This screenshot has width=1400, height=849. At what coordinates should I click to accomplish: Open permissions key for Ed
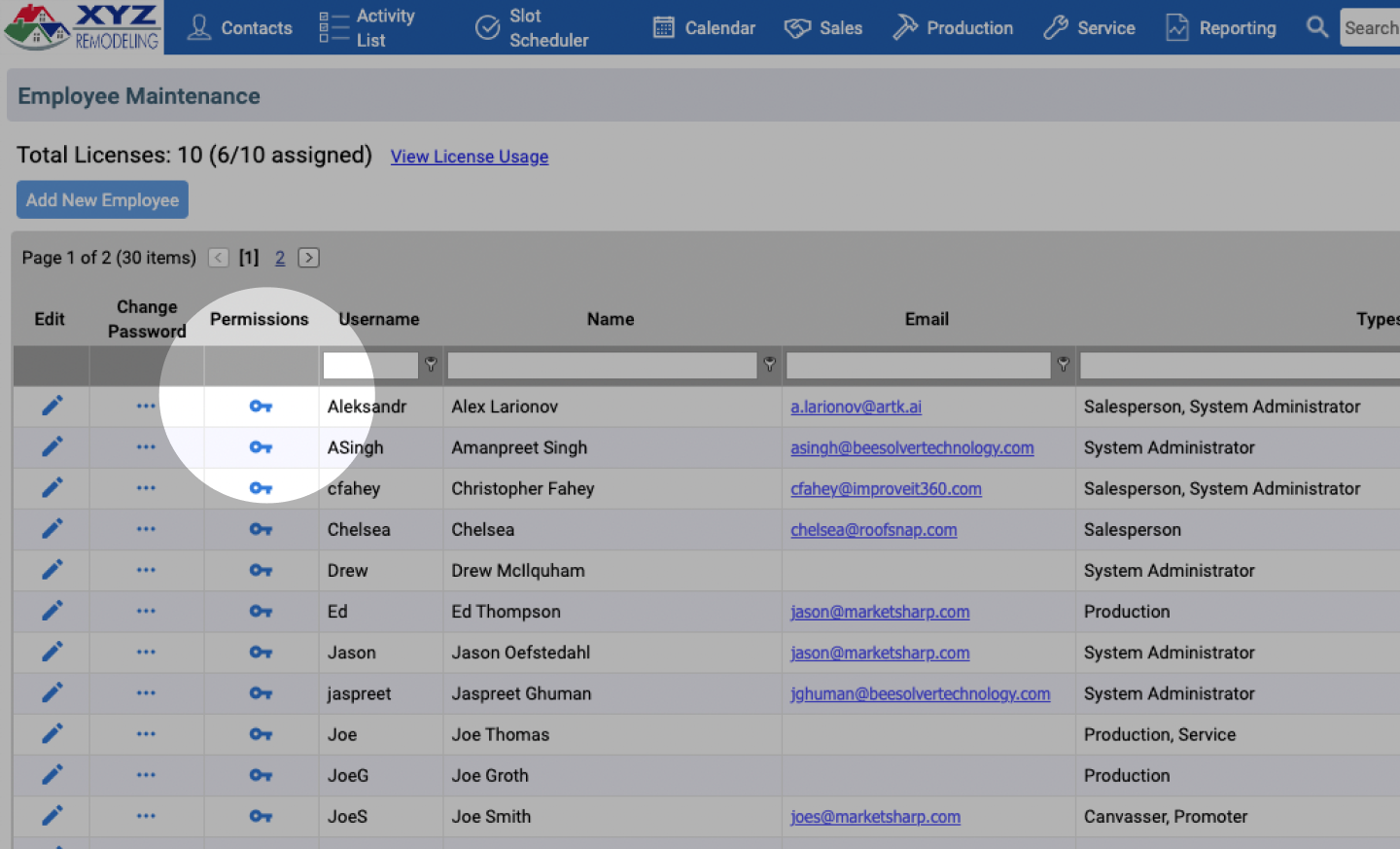[x=261, y=612]
